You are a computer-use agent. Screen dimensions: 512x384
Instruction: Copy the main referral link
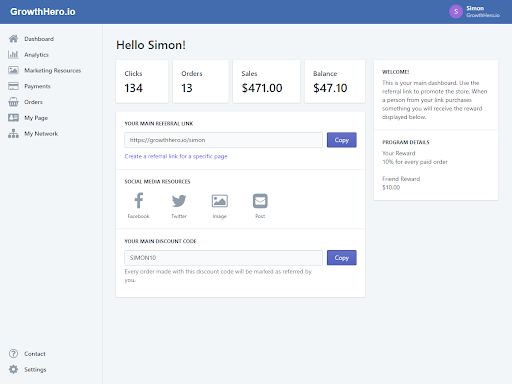click(x=342, y=140)
